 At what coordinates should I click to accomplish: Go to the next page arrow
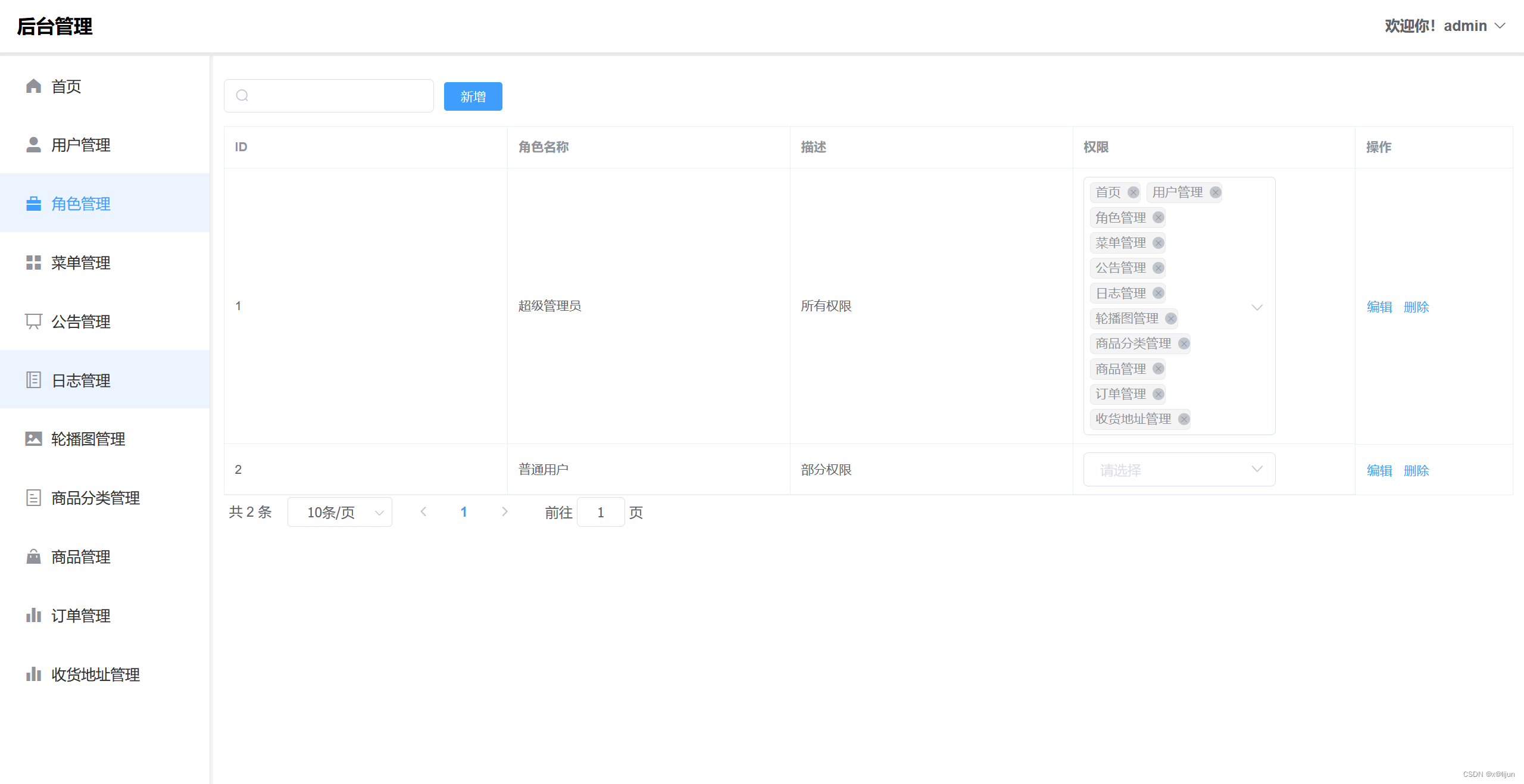(x=505, y=512)
